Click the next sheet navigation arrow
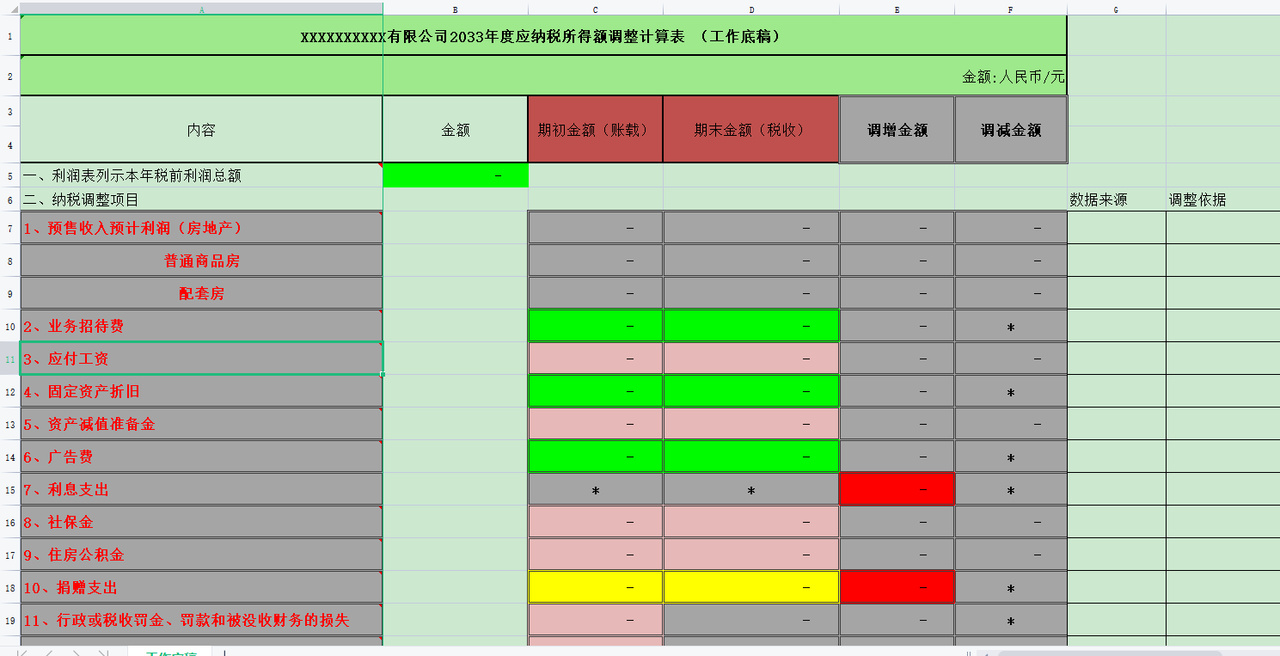This screenshot has width=1280, height=656. click(x=77, y=651)
